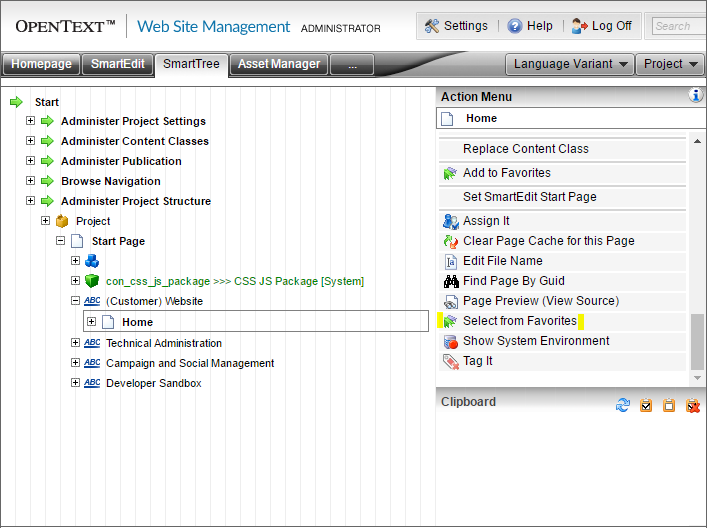707x528 pixels.
Task: Click the Action Menu info icon
Action: [696, 96]
